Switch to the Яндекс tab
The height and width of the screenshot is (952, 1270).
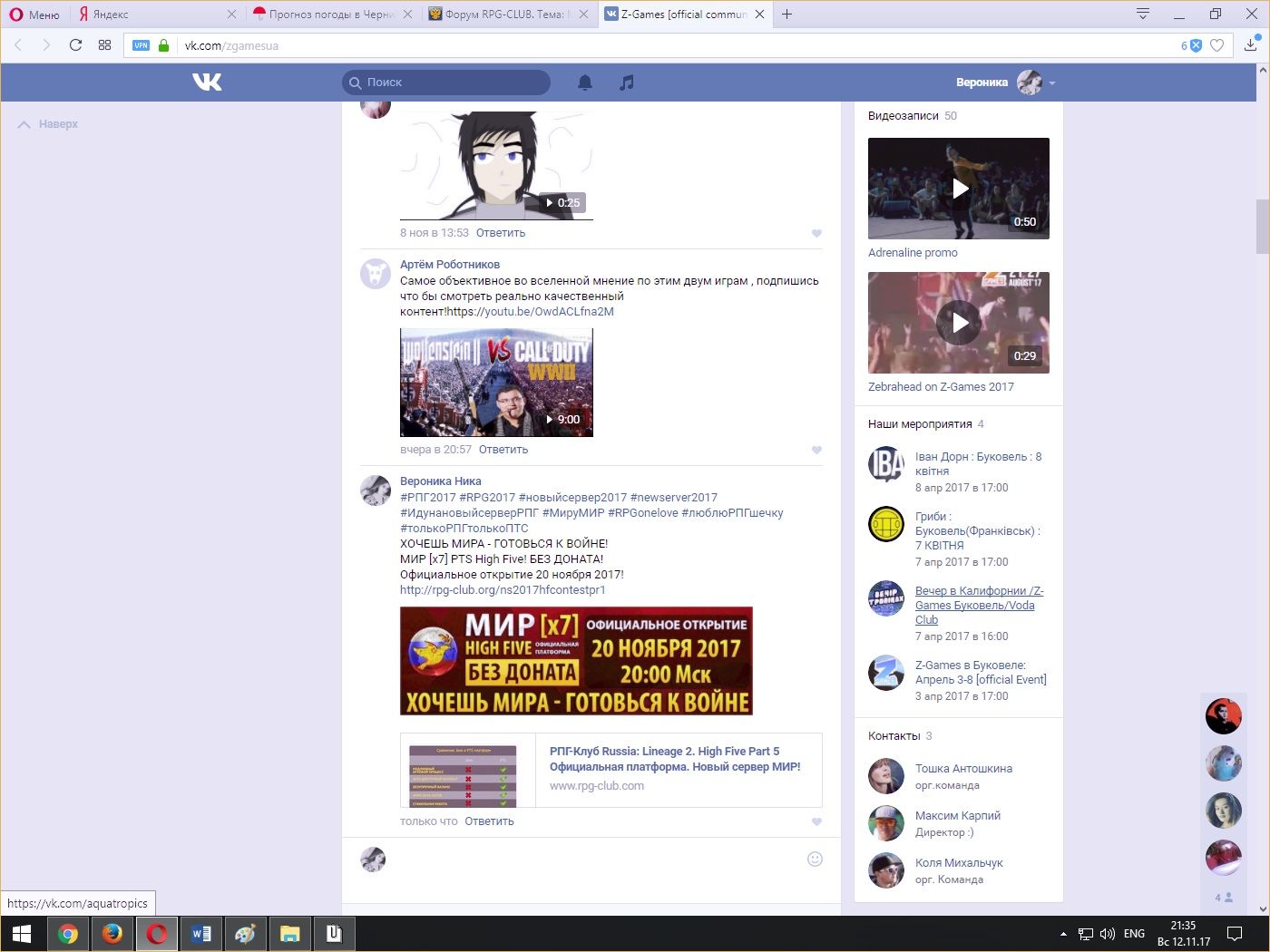point(154,15)
